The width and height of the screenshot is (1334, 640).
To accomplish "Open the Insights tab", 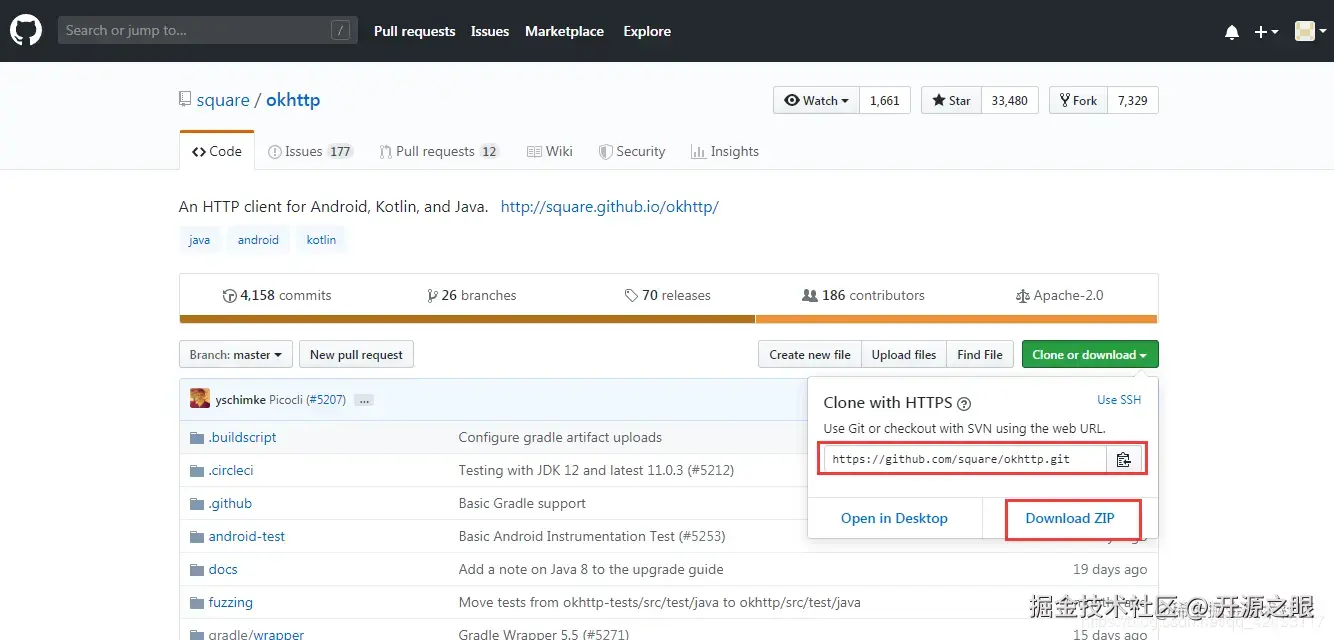I will 725,151.
